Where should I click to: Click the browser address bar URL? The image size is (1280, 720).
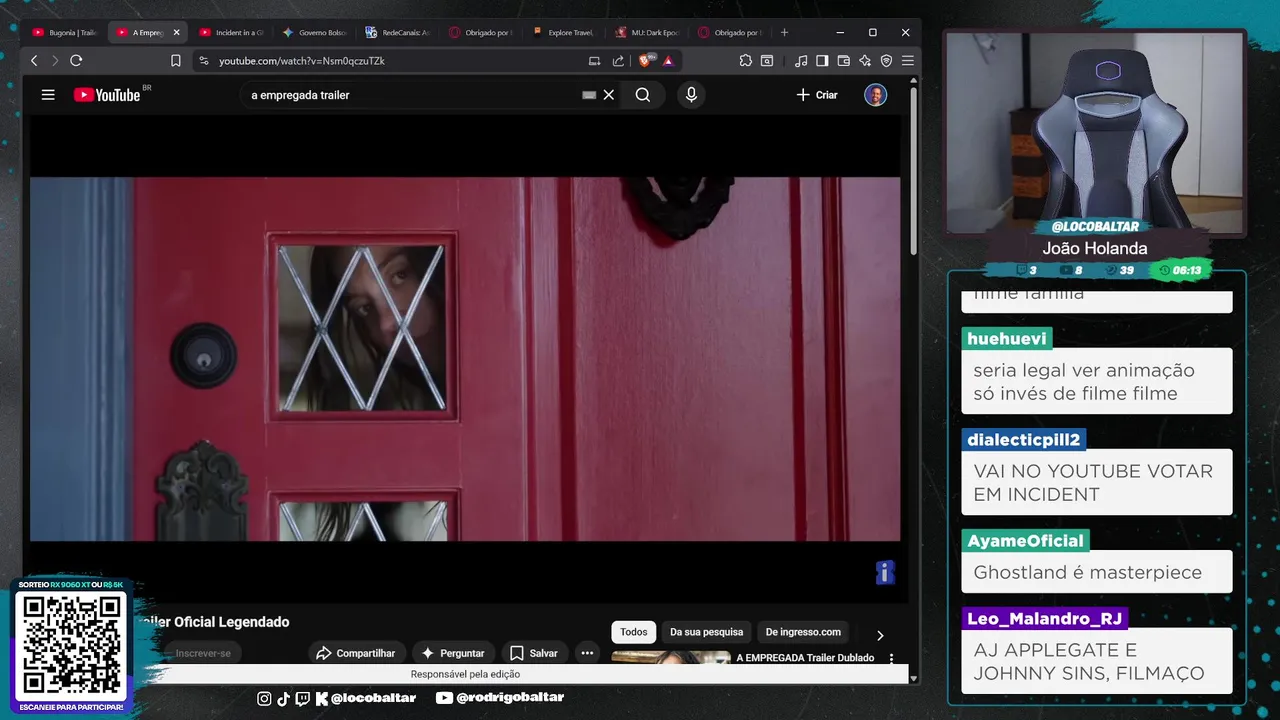click(x=302, y=61)
